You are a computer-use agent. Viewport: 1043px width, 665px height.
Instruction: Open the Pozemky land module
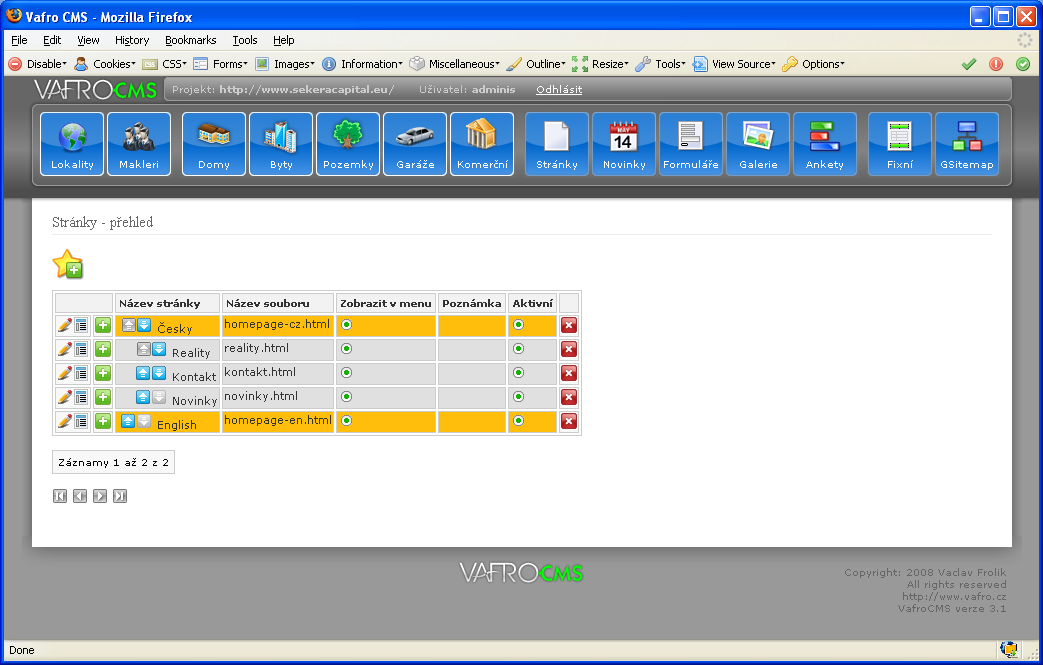coord(348,144)
